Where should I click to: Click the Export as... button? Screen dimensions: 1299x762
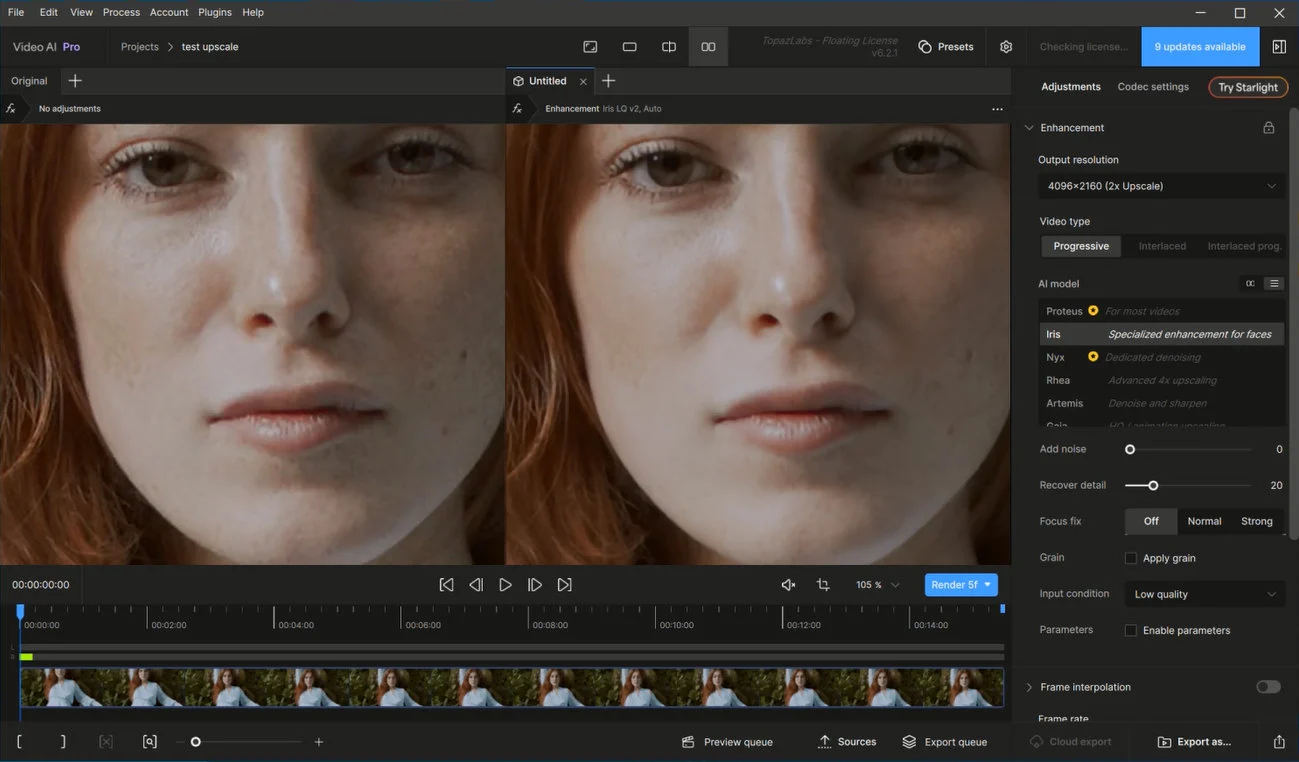(x=1194, y=742)
